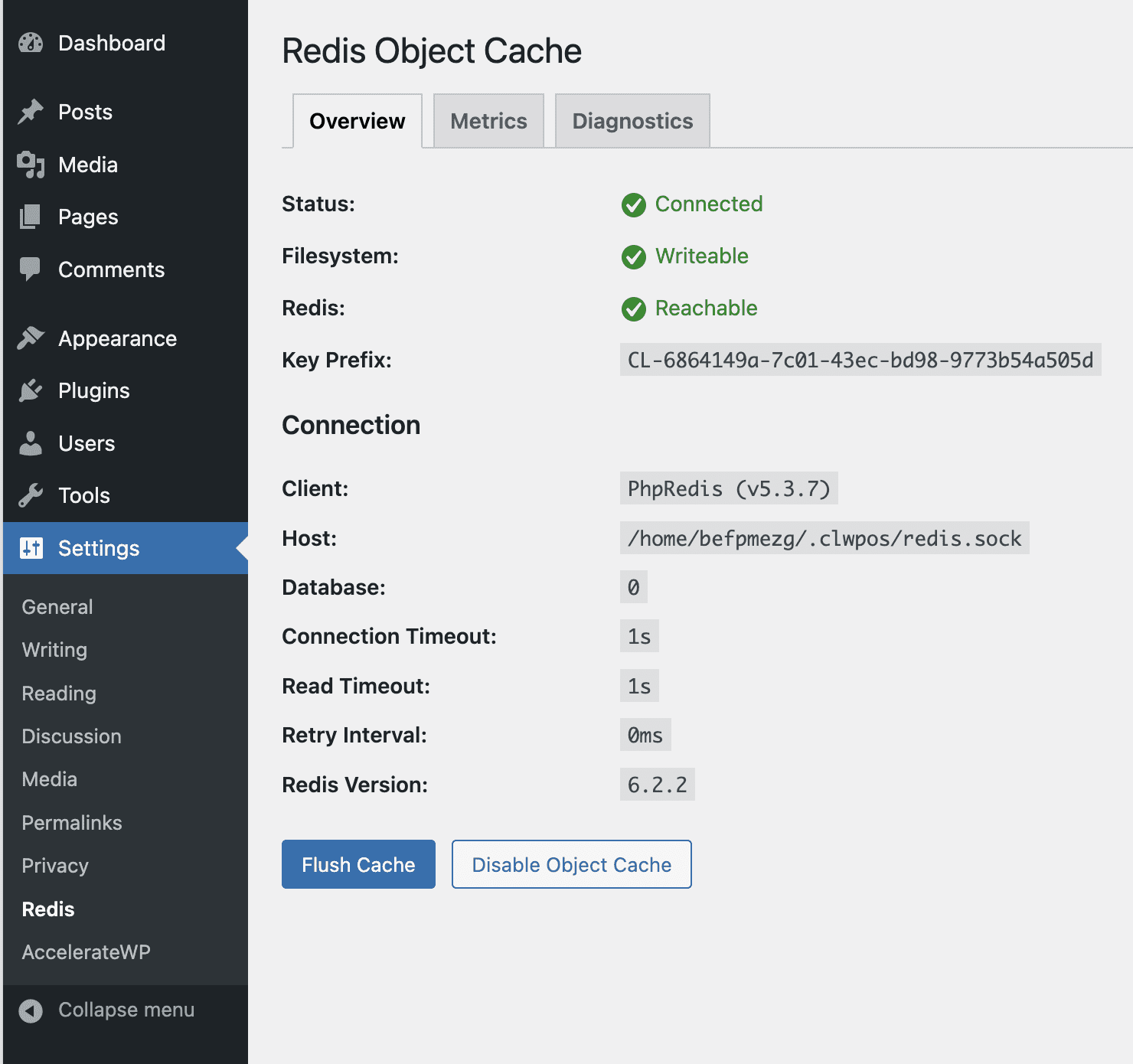
Task: Click the Read Timeout value 1s
Action: click(639, 686)
